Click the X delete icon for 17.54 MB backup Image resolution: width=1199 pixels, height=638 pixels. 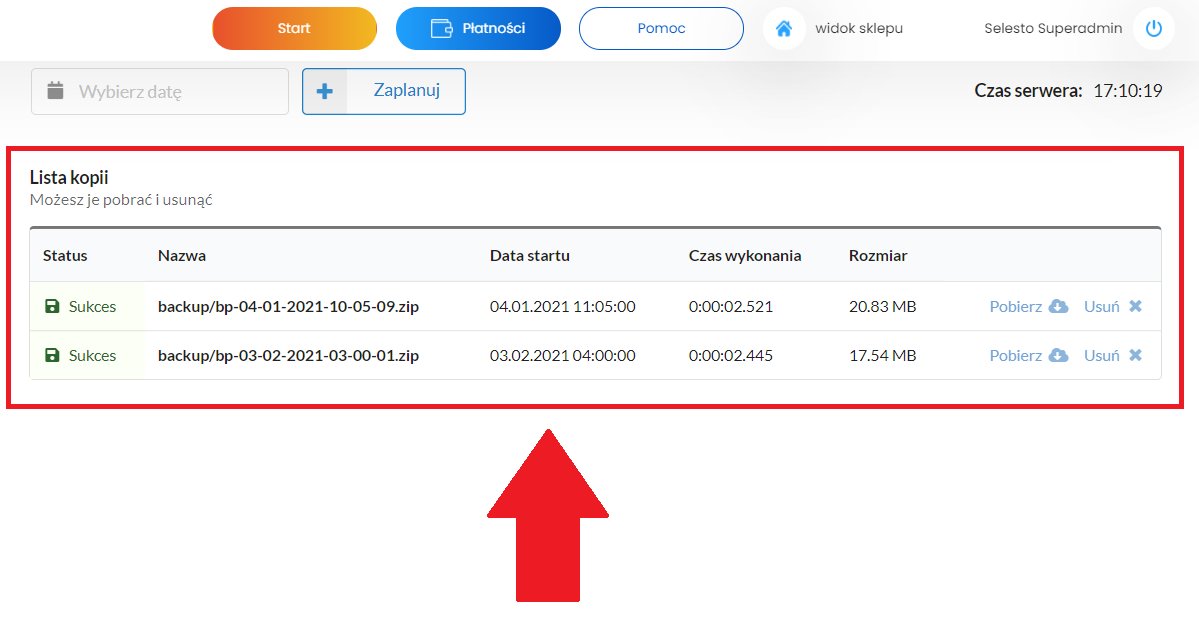pos(1136,356)
